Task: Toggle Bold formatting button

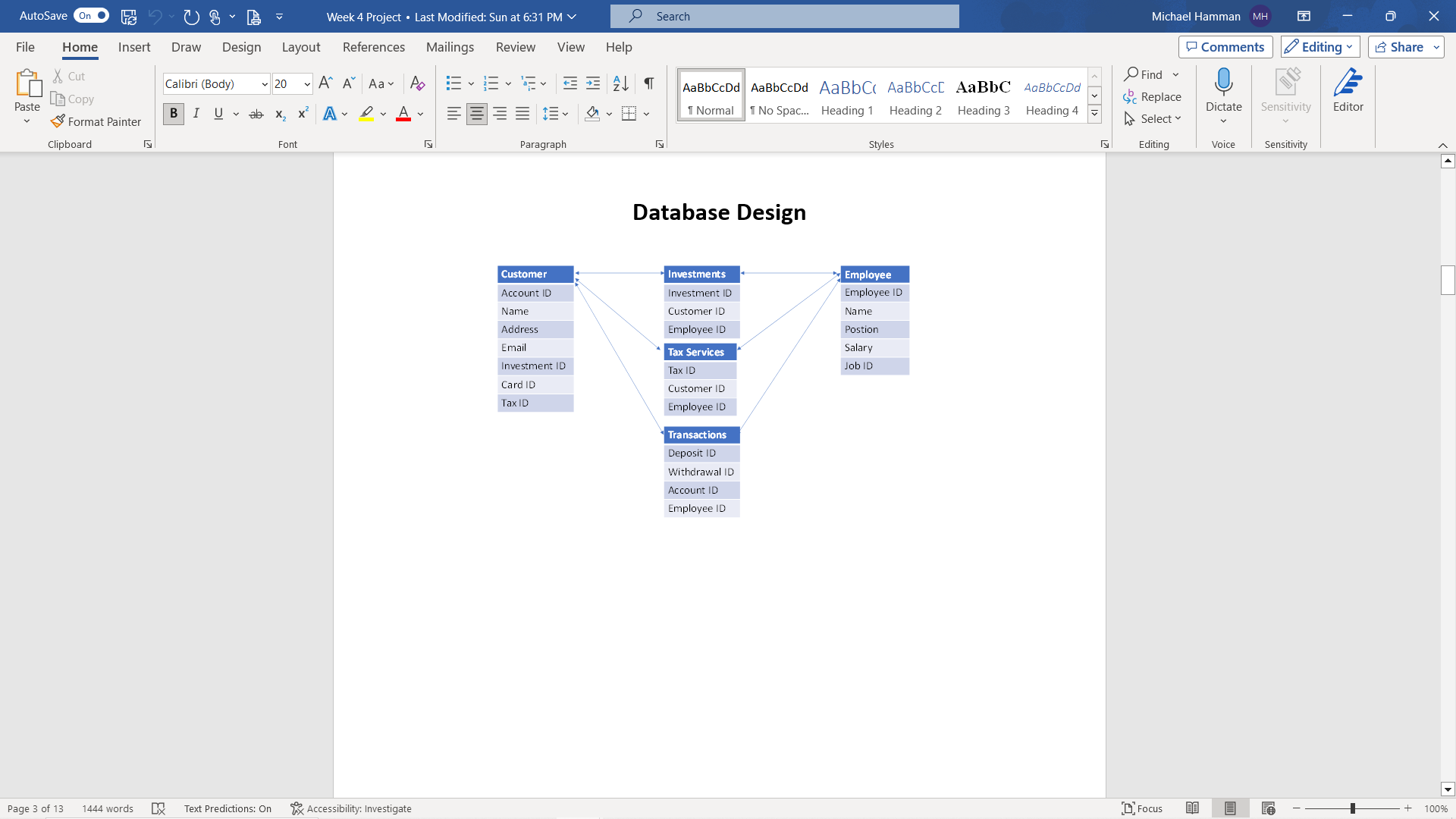Action: coord(174,114)
